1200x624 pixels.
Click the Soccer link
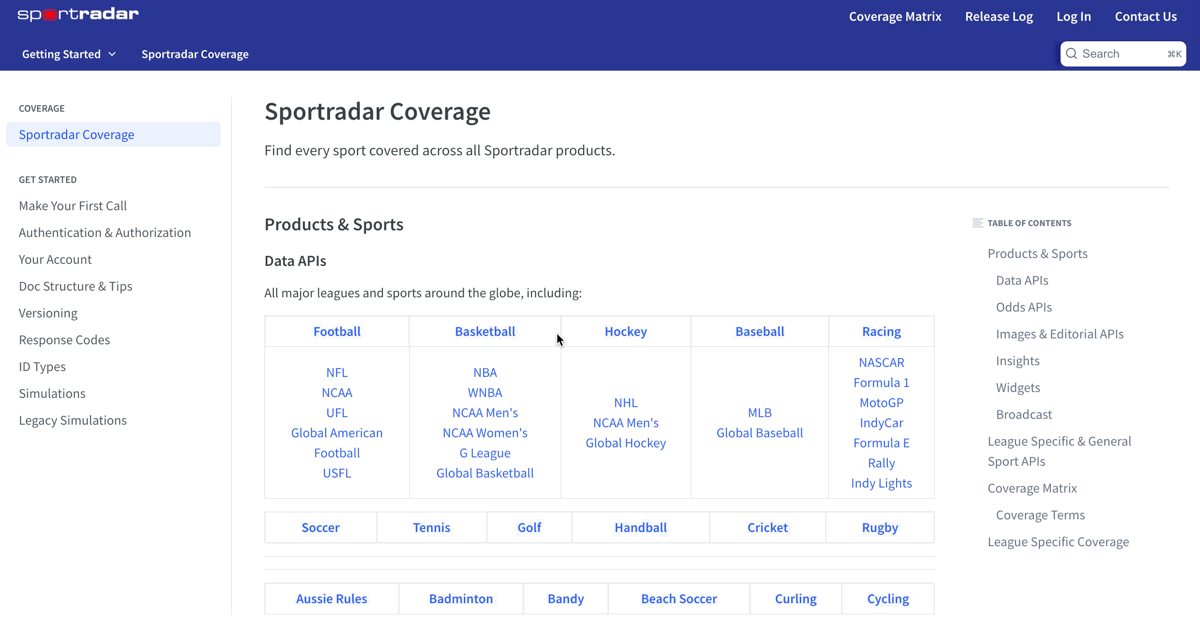tap(321, 527)
